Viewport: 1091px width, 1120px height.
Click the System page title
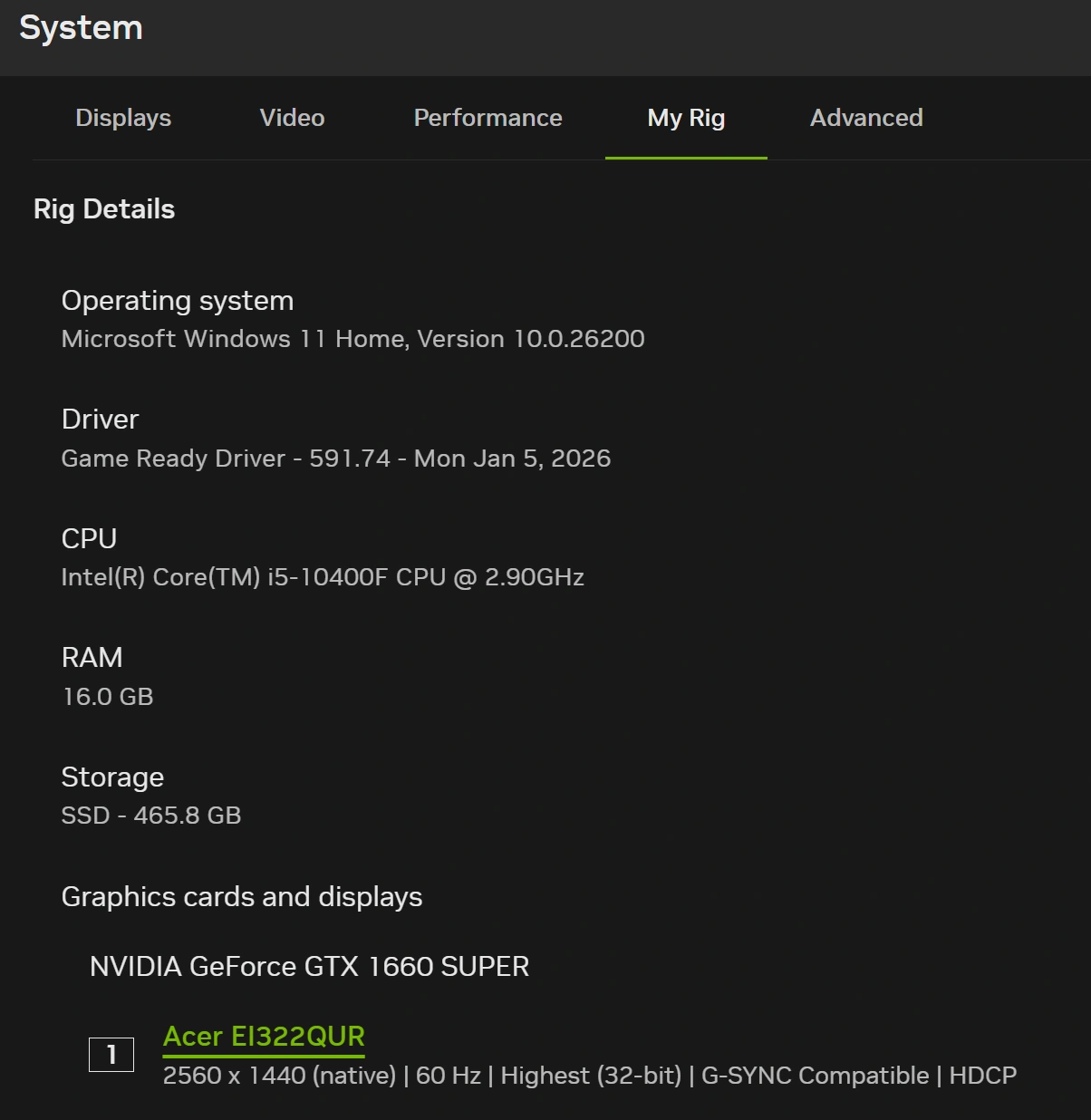pos(82,28)
